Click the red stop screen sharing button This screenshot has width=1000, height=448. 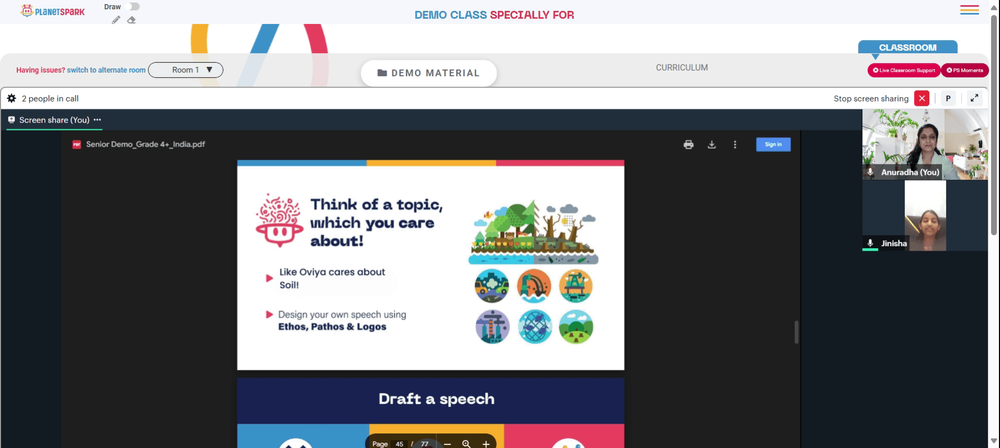922,98
